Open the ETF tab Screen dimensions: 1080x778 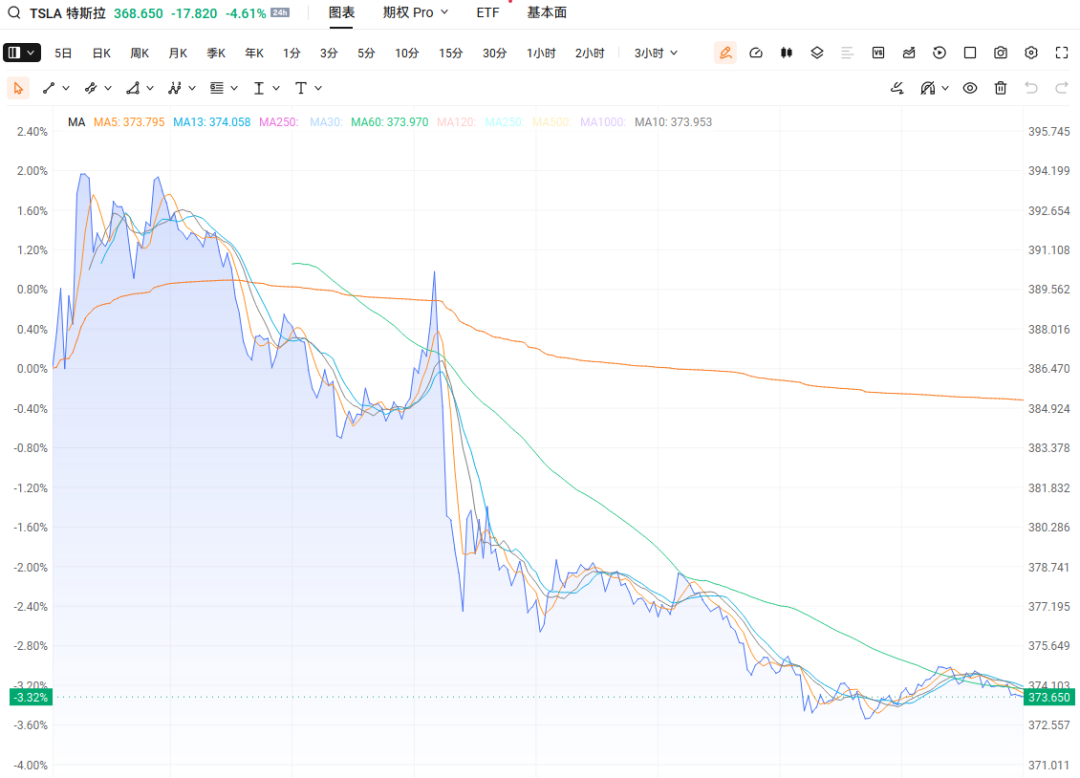click(488, 12)
